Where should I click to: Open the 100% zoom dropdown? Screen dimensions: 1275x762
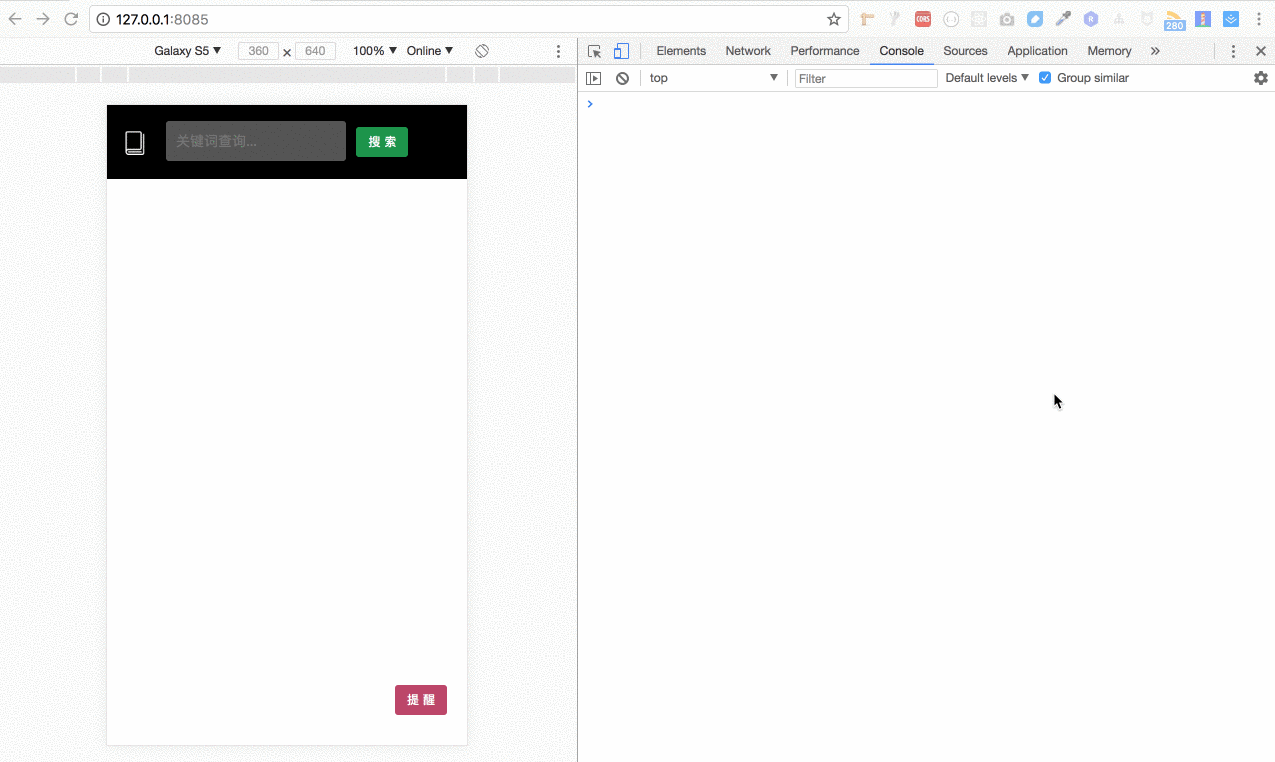click(374, 51)
